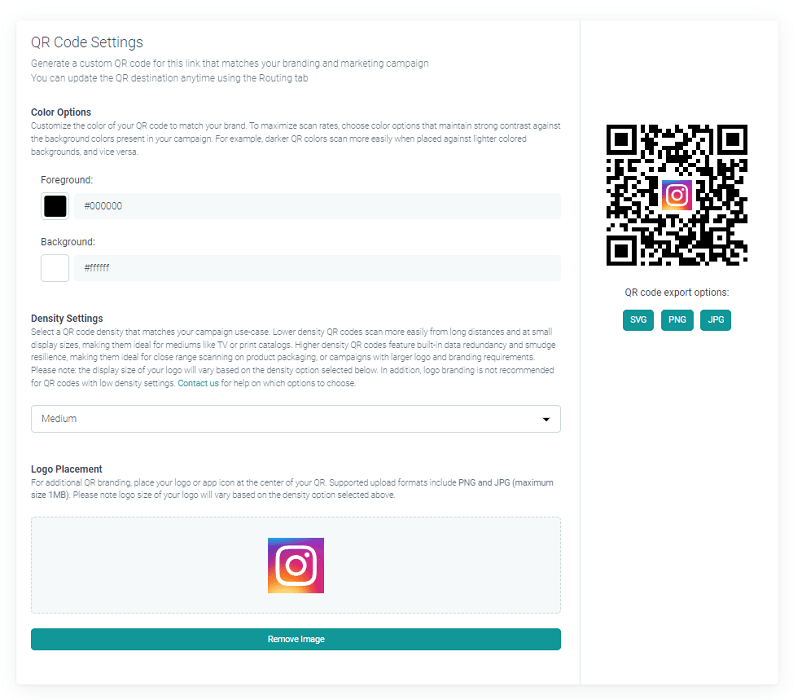Click the Color Options section title

point(61,112)
